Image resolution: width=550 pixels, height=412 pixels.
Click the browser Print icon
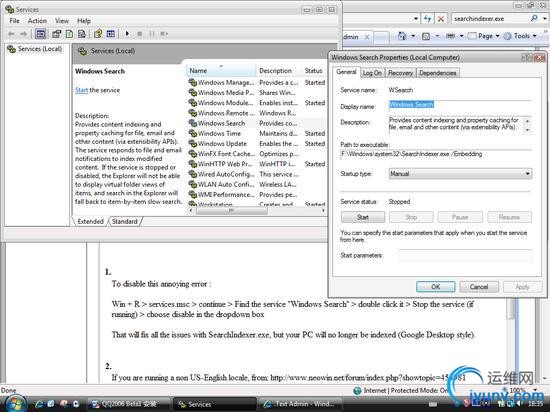point(450,36)
